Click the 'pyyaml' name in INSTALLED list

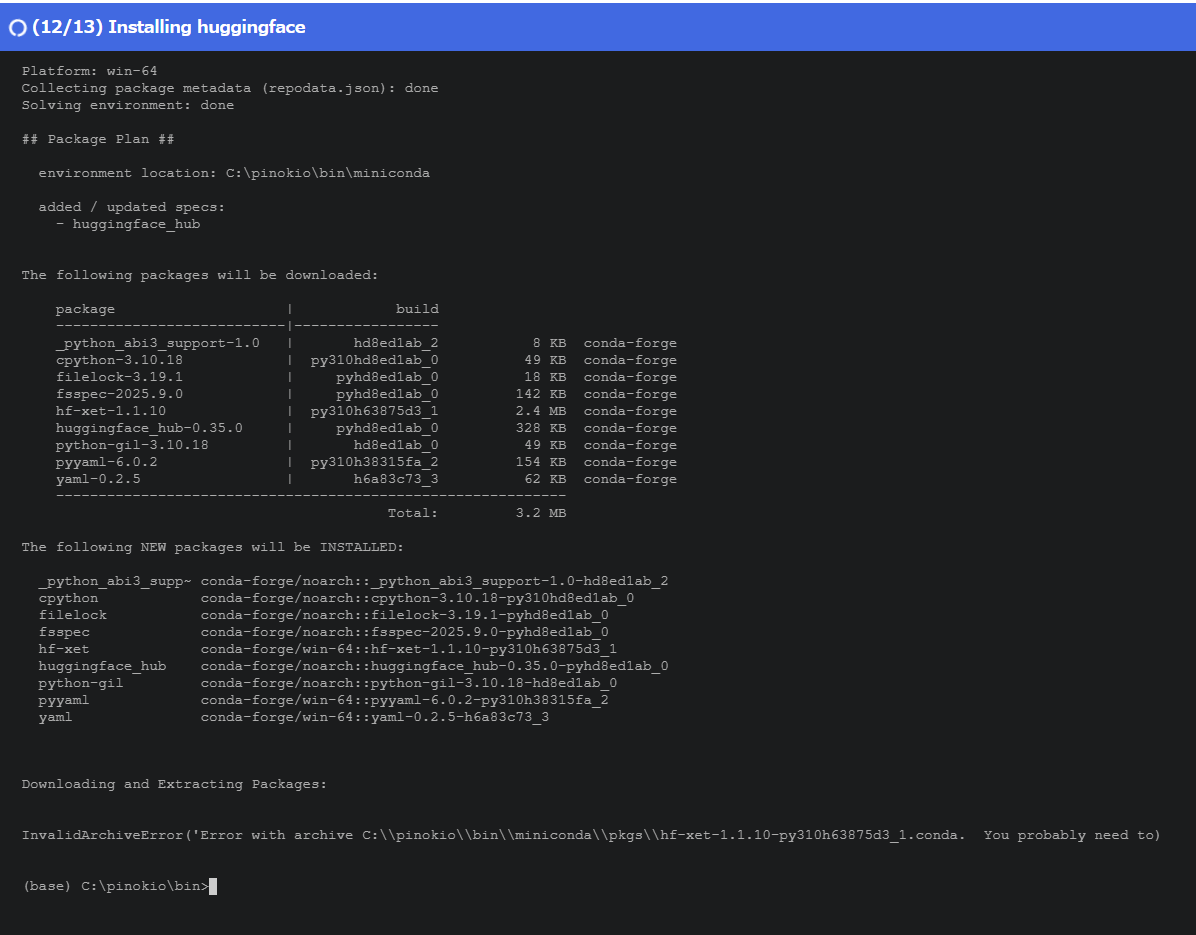(64, 700)
